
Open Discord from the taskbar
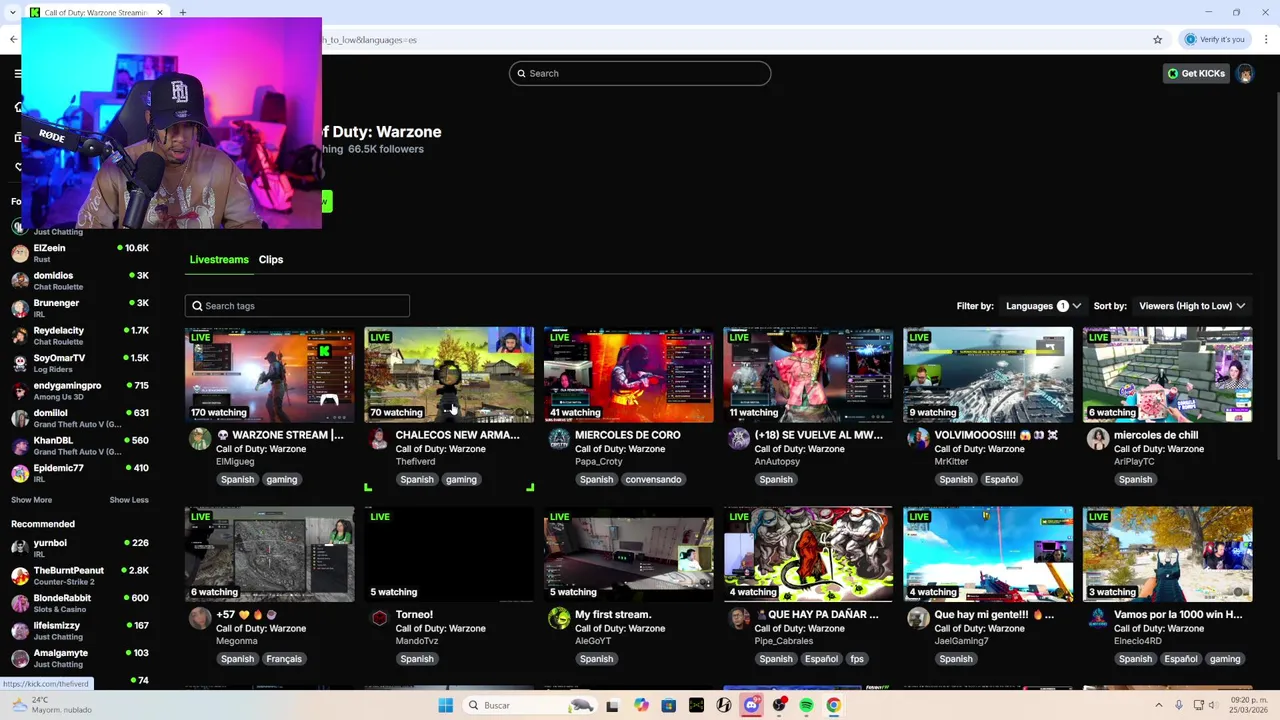752,705
